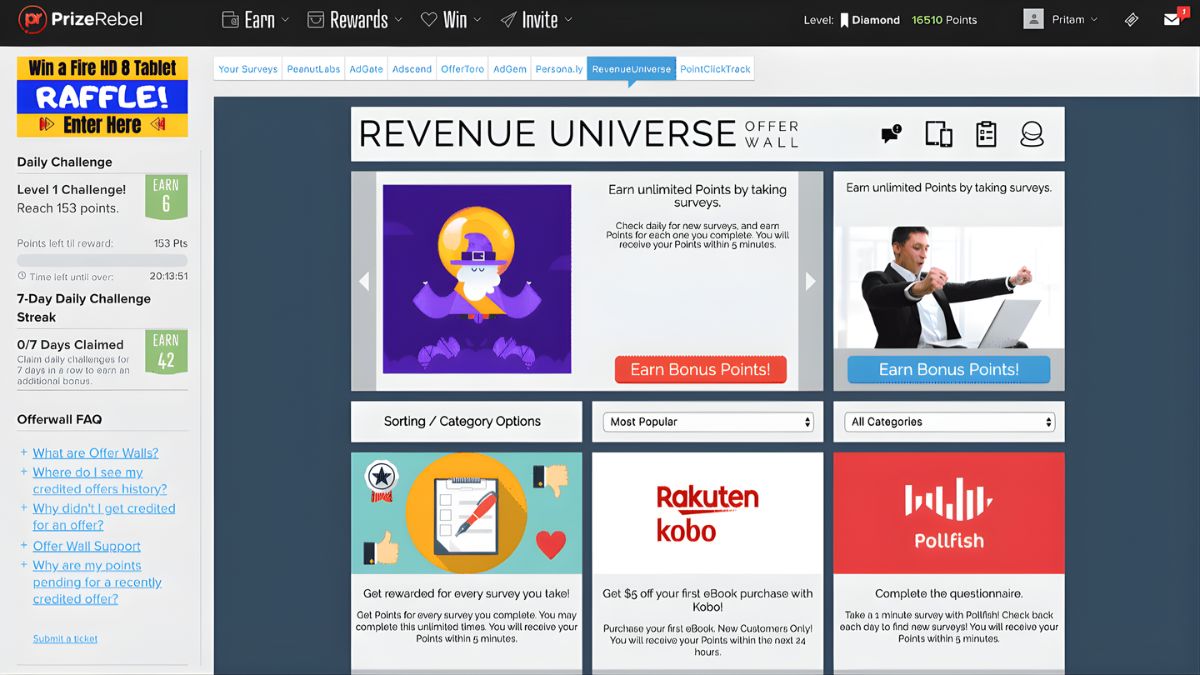Screen dimensions: 1200x675
Task: Open the ticket icon in the top navigation bar
Action: tap(1131, 19)
